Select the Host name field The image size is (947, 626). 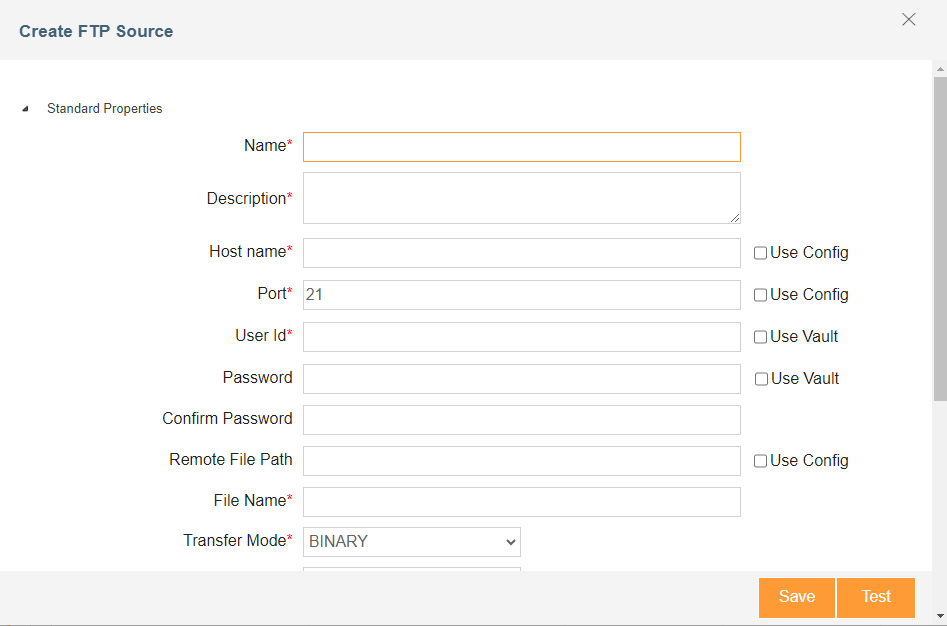(x=522, y=253)
